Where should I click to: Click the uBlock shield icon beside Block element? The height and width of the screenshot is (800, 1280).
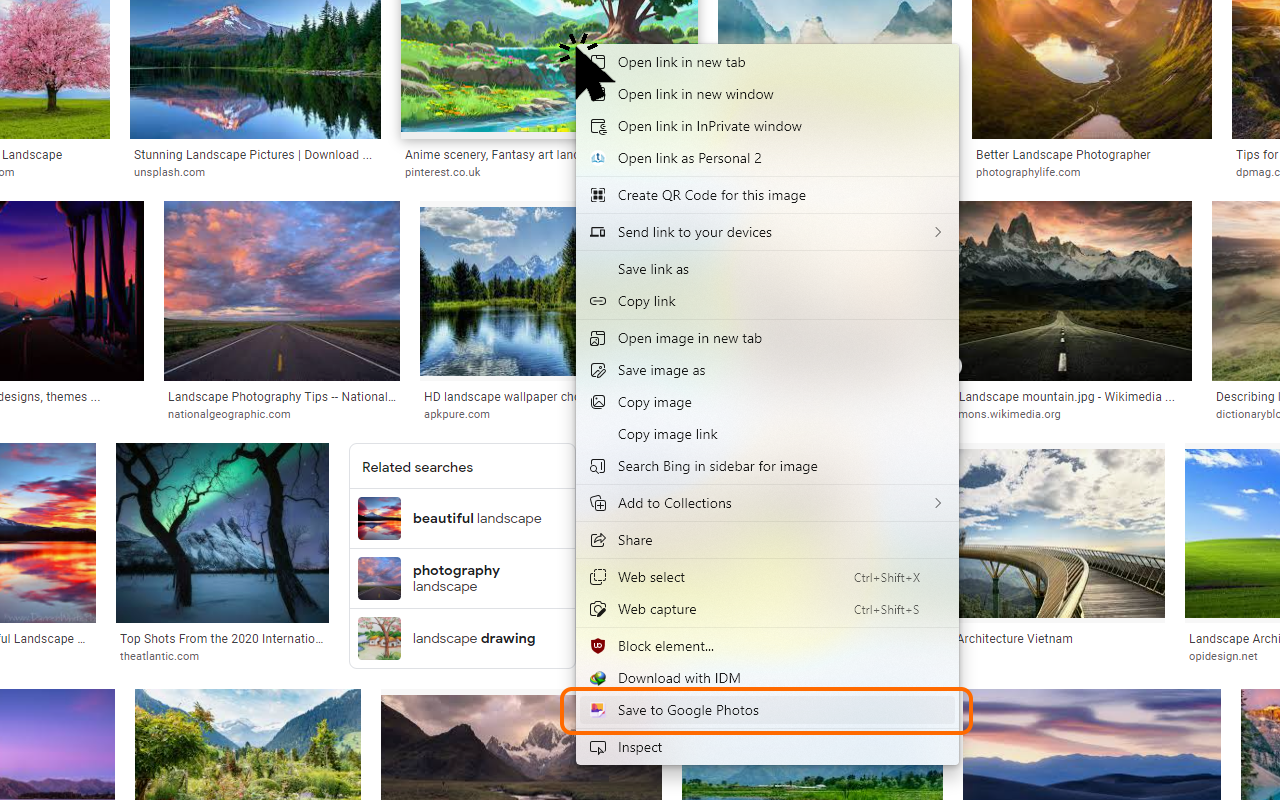coord(598,646)
